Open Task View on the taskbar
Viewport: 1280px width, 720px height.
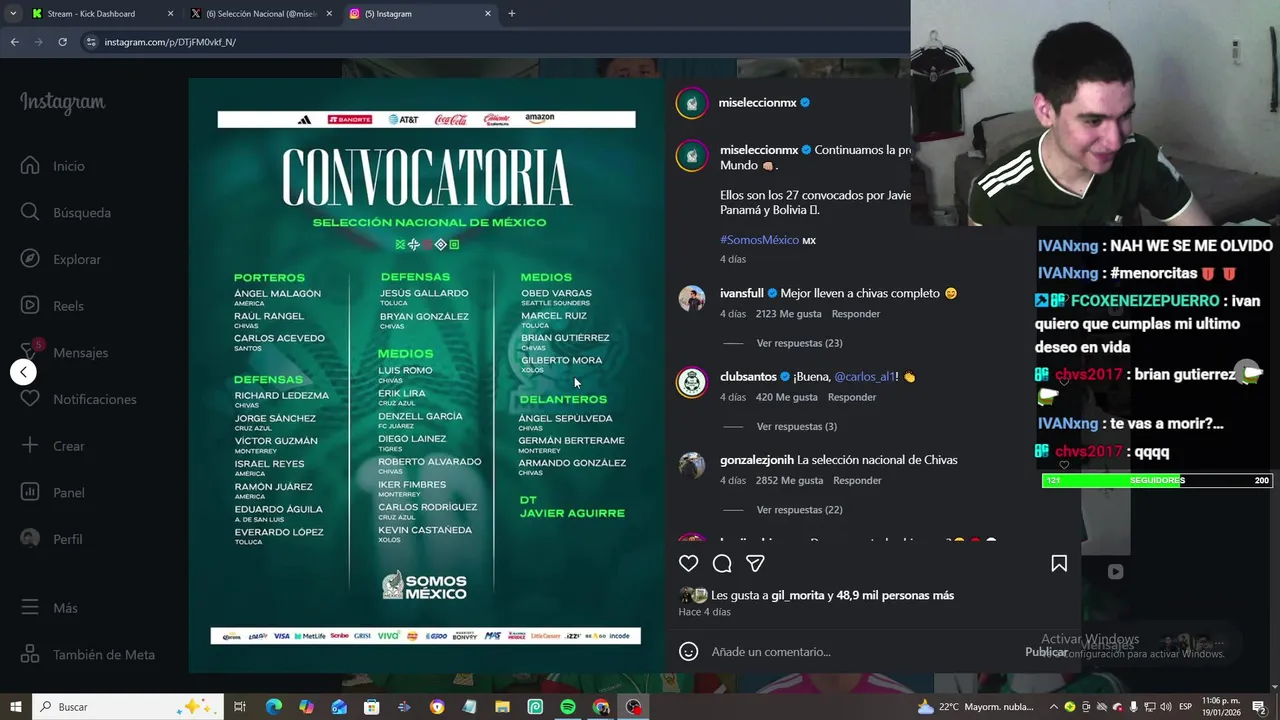pyautogui.click(x=240, y=707)
